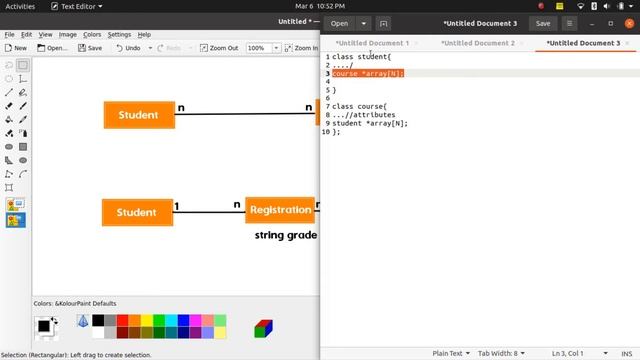Select the Text tool in KolourPaint toolbox
The image size is (640, 360).
click(x=23, y=79)
